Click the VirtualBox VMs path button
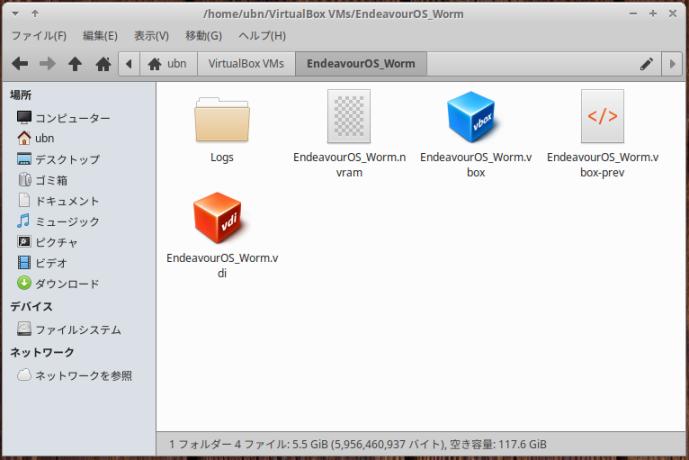Image resolution: width=689 pixels, height=460 pixels. 246,64
